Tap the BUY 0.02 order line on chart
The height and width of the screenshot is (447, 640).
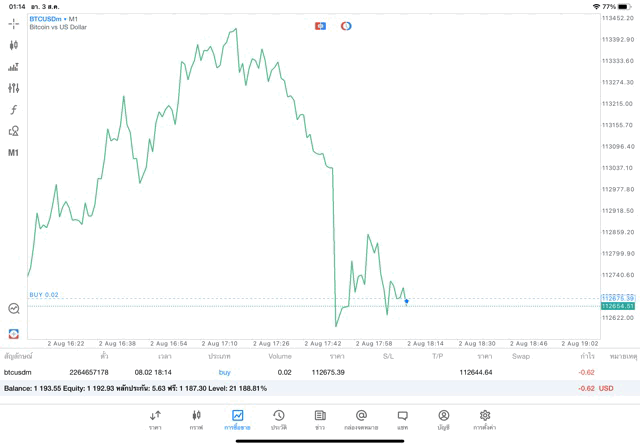click(44, 295)
